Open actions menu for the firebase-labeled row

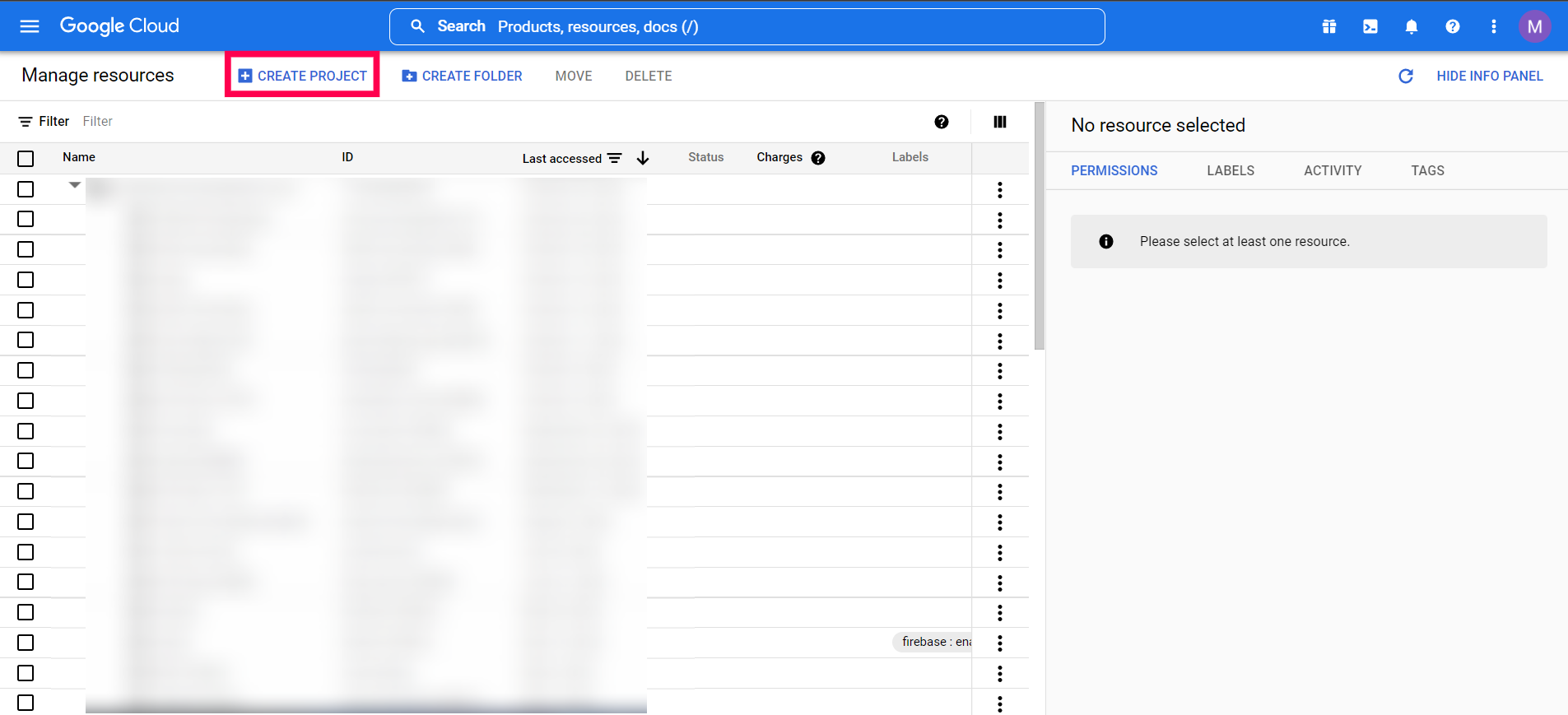[x=1000, y=643]
